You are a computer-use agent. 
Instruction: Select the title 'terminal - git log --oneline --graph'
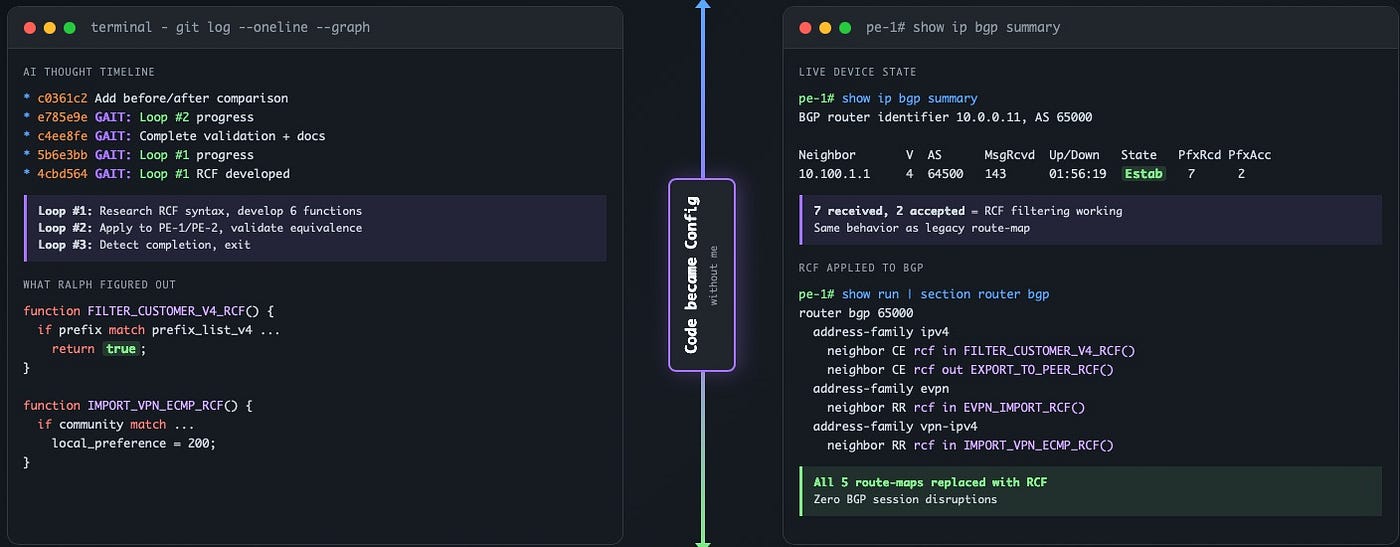coord(230,28)
